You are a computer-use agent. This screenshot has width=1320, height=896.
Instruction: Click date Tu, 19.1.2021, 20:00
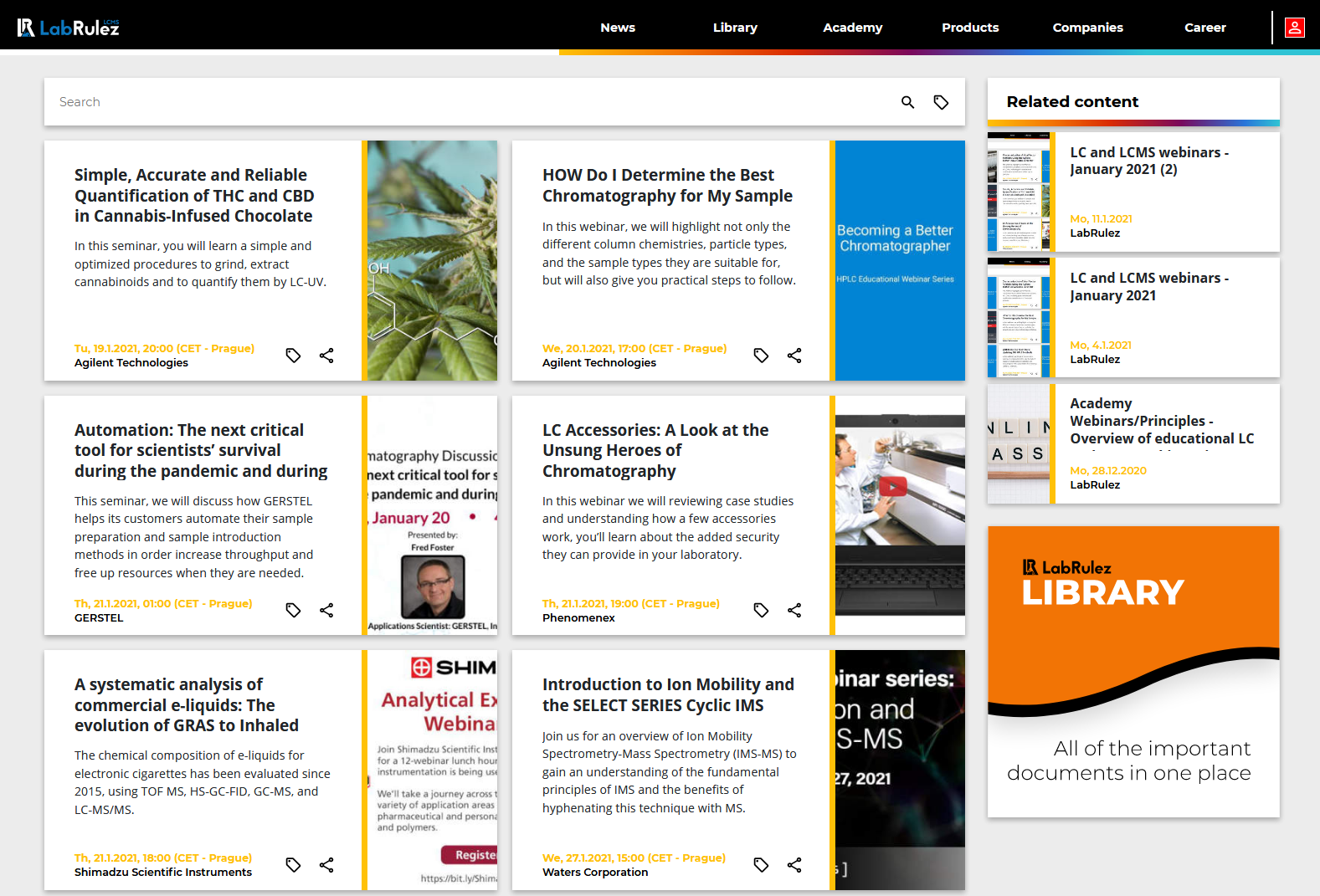click(164, 349)
